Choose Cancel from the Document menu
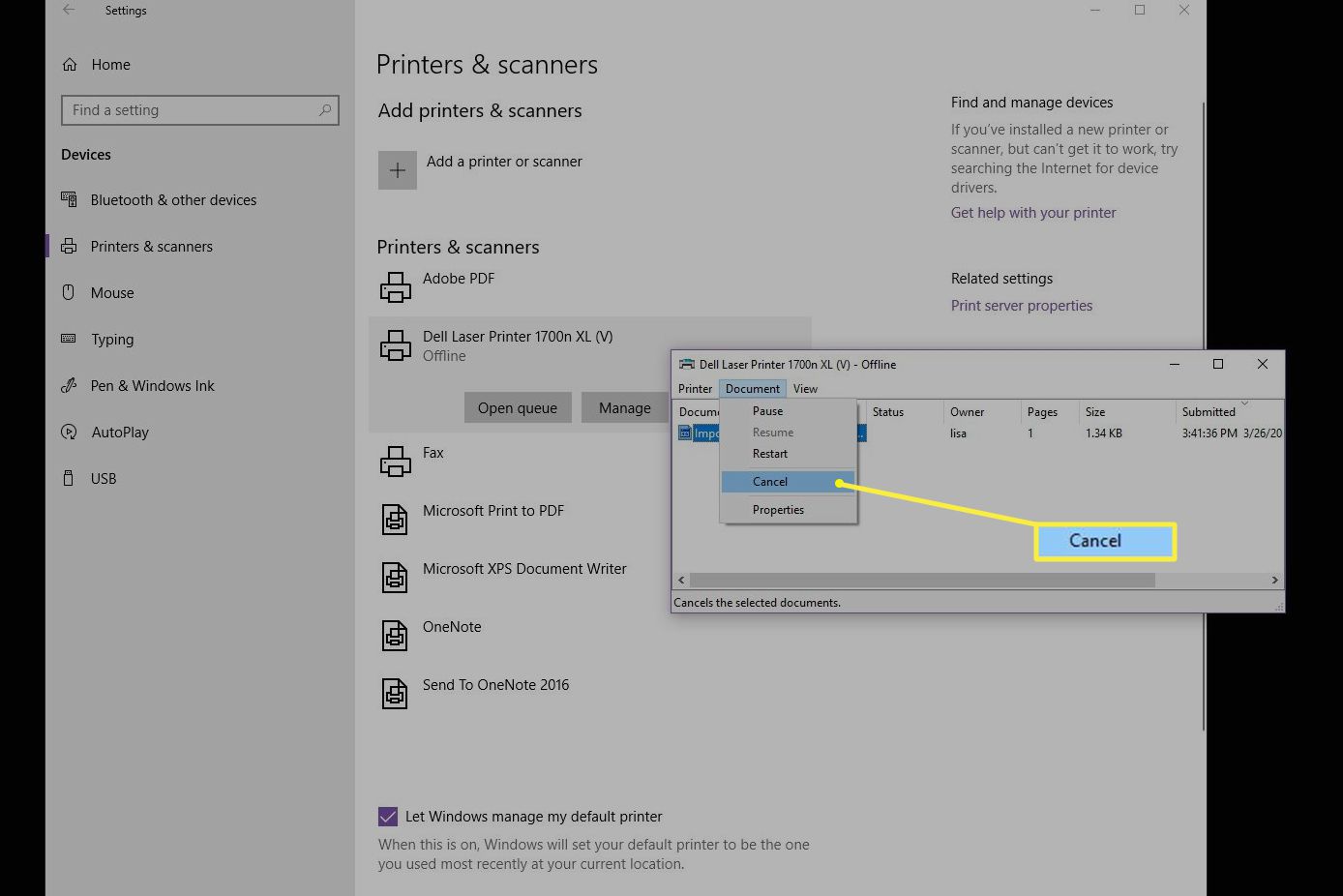1343x896 pixels. [x=770, y=482]
